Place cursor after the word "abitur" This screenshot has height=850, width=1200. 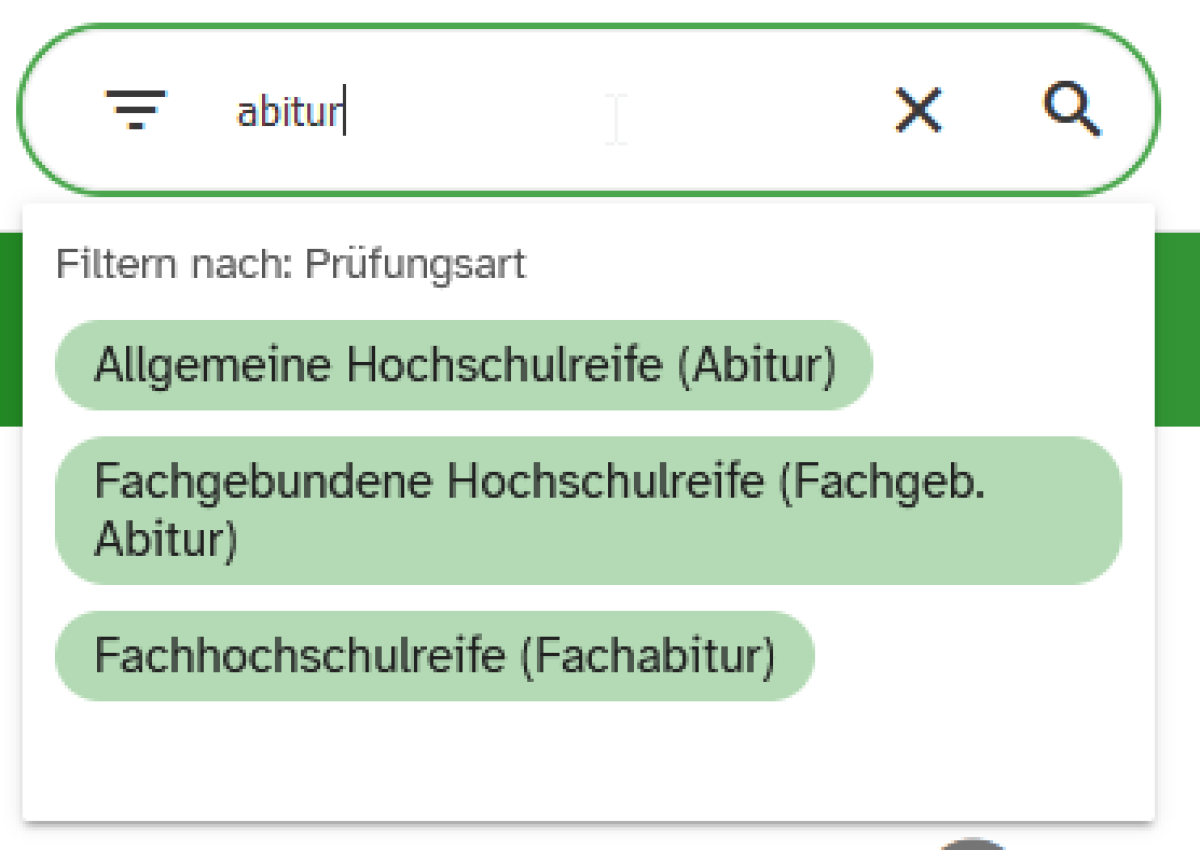[x=343, y=112]
